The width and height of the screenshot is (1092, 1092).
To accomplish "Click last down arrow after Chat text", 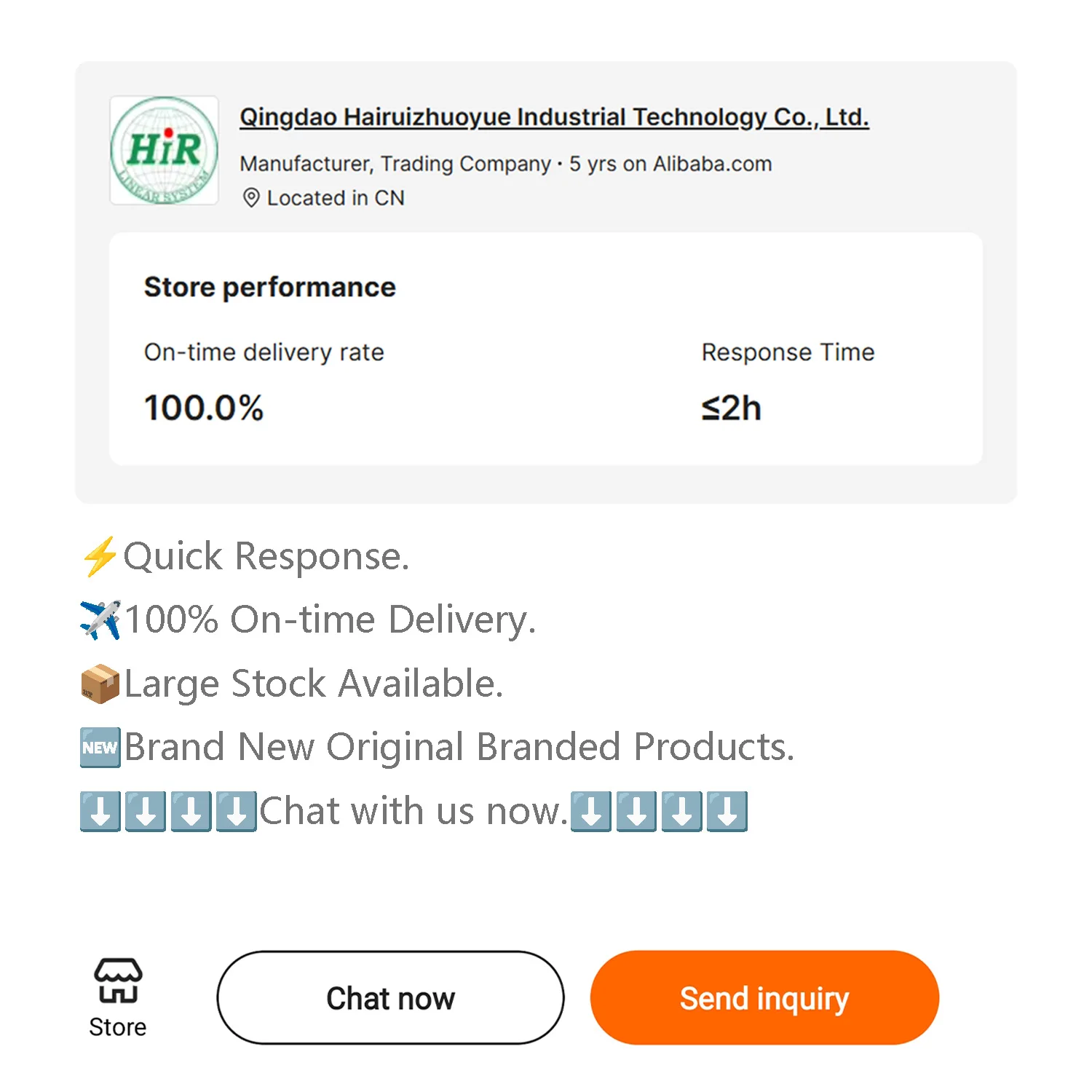I will pos(727,811).
